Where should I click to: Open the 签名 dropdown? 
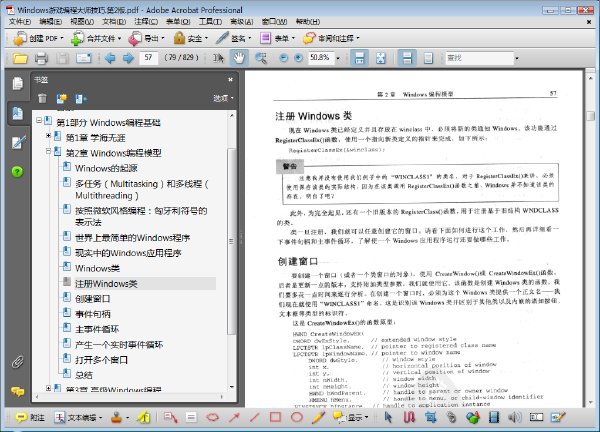click(233, 38)
